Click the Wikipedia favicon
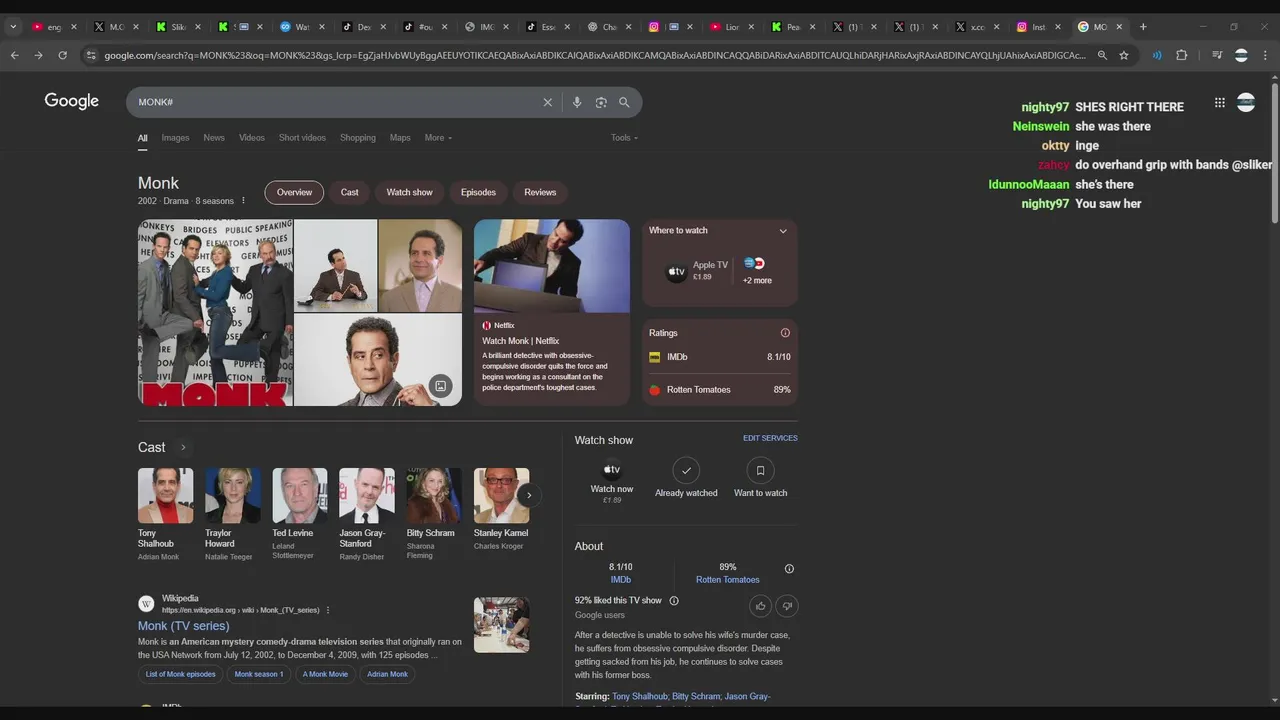This screenshot has width=1280, height=720. click(x=146, y=604)
